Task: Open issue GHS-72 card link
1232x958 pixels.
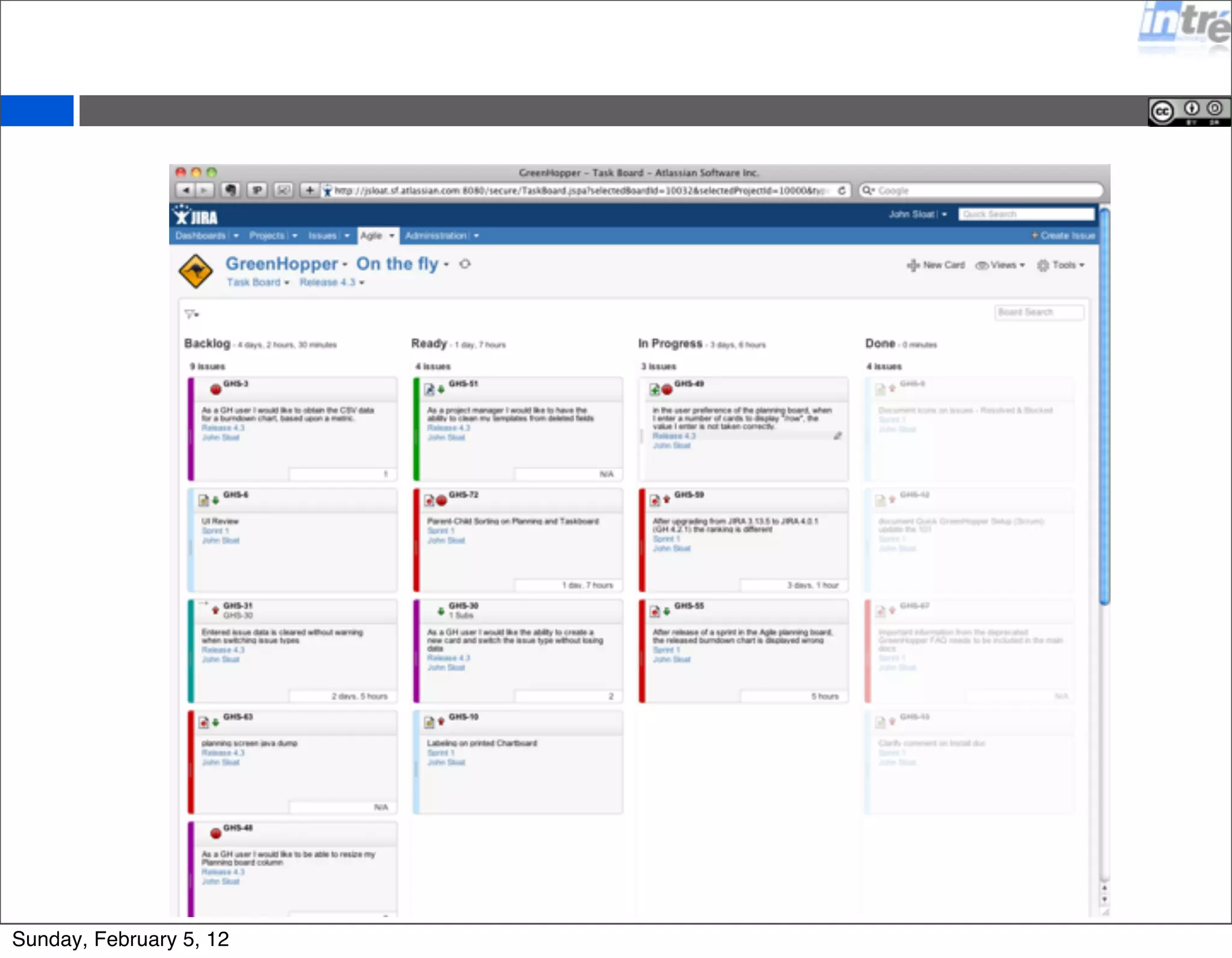Action: tap(463, 495)
